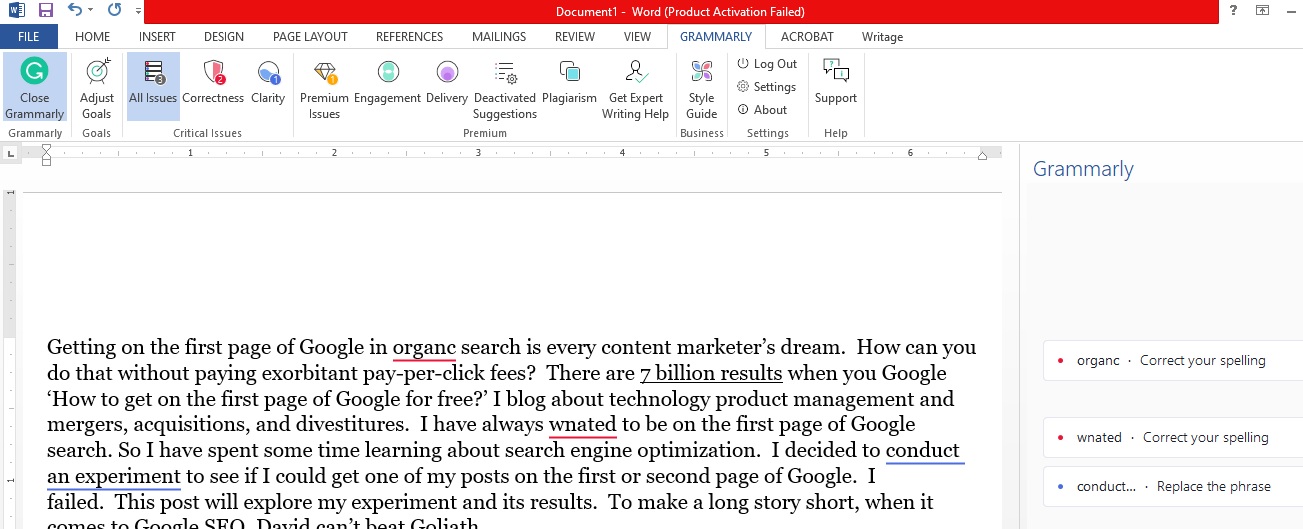
Task: Switch to the Writage tab
Action: [882, 37]
